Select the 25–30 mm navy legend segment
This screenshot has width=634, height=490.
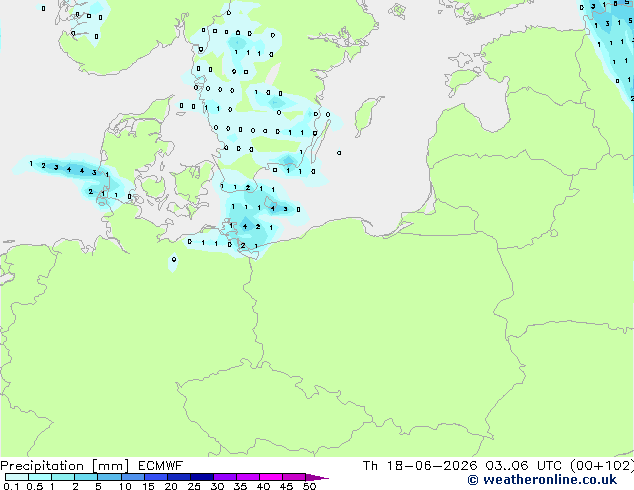click(x=201, y=477)
